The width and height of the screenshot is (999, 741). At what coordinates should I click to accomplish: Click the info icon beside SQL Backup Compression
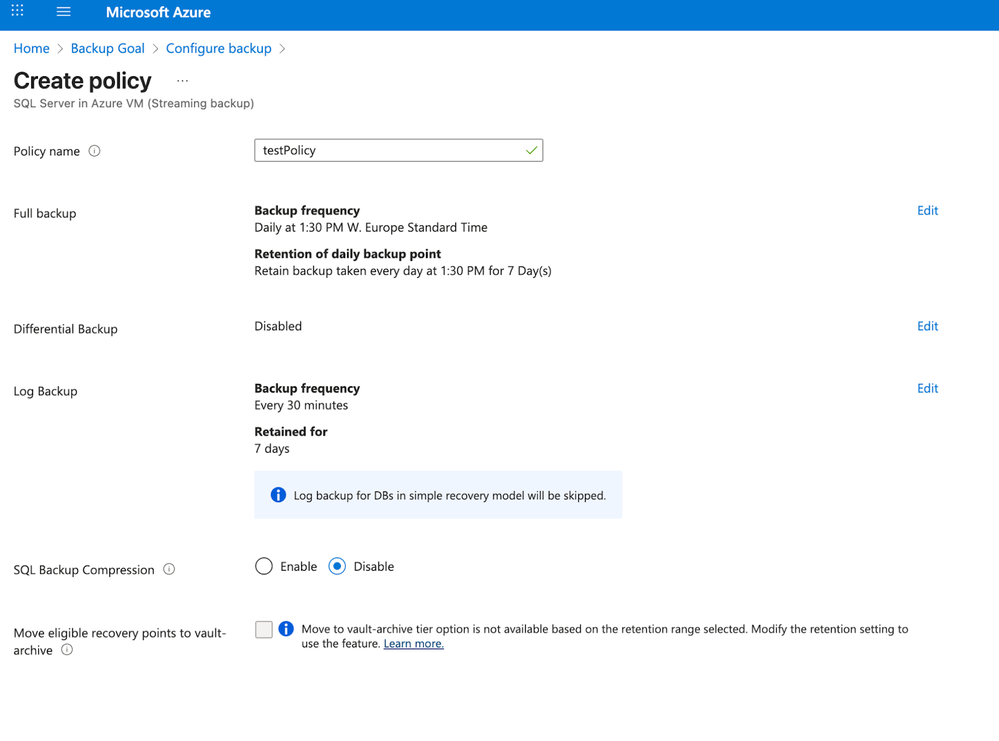click(169, 569)
